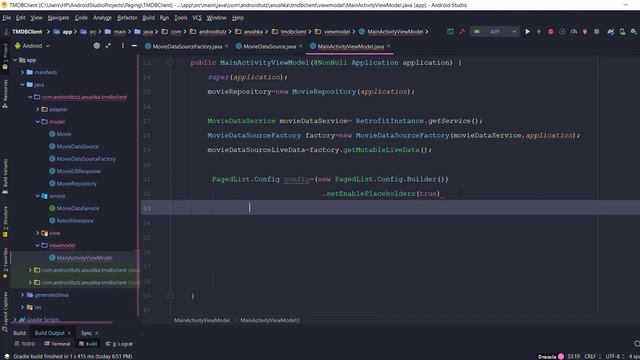Collapse the viewmodel package arrow

(x=37, y=245)
